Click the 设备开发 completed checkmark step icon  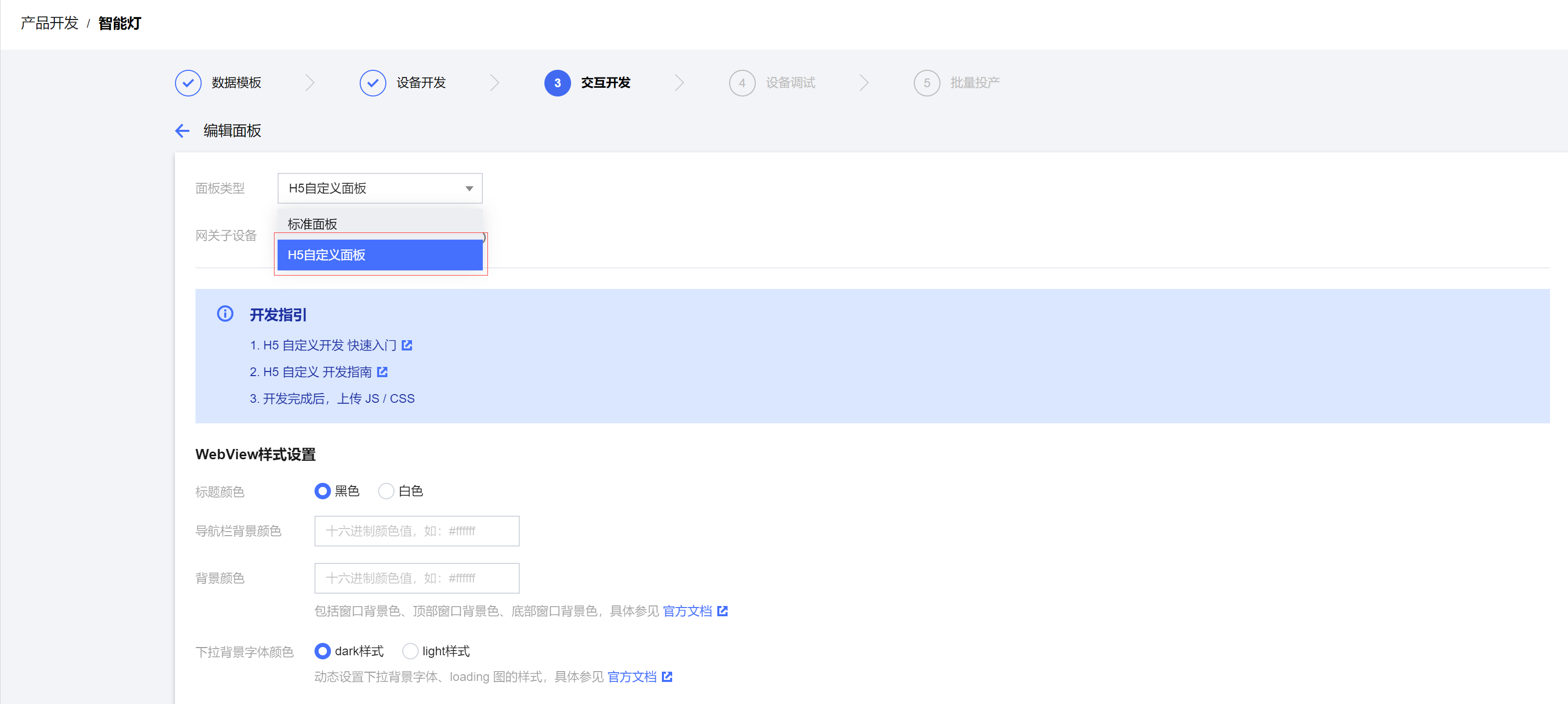[x=373, y=83]
